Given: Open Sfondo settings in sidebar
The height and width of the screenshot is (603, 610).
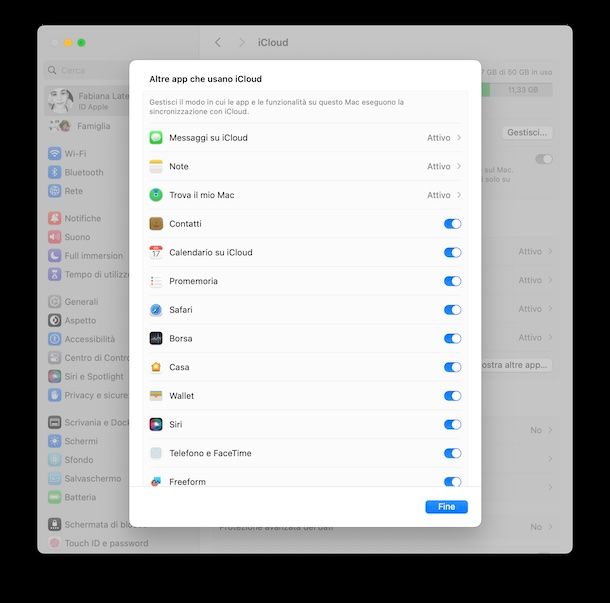Looking at the screenshot, I should [71, 460].
